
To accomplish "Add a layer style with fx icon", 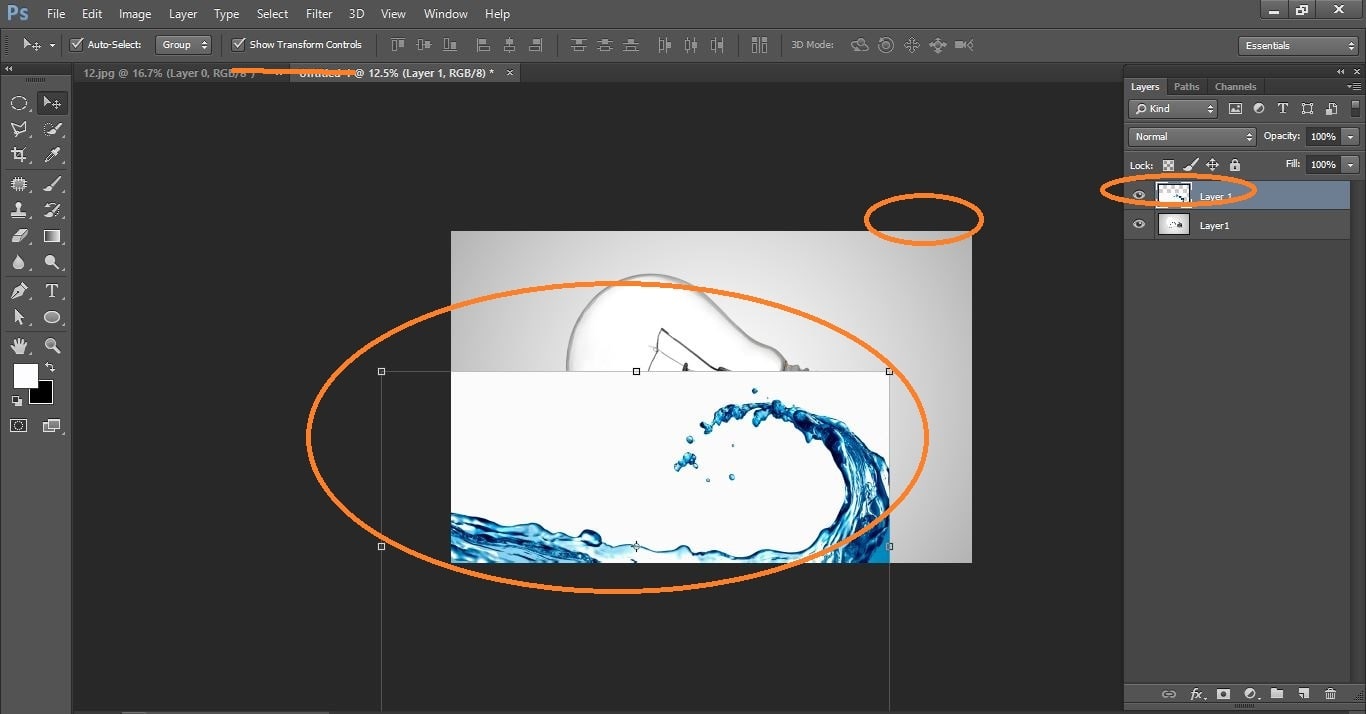I will (1196, 694).
